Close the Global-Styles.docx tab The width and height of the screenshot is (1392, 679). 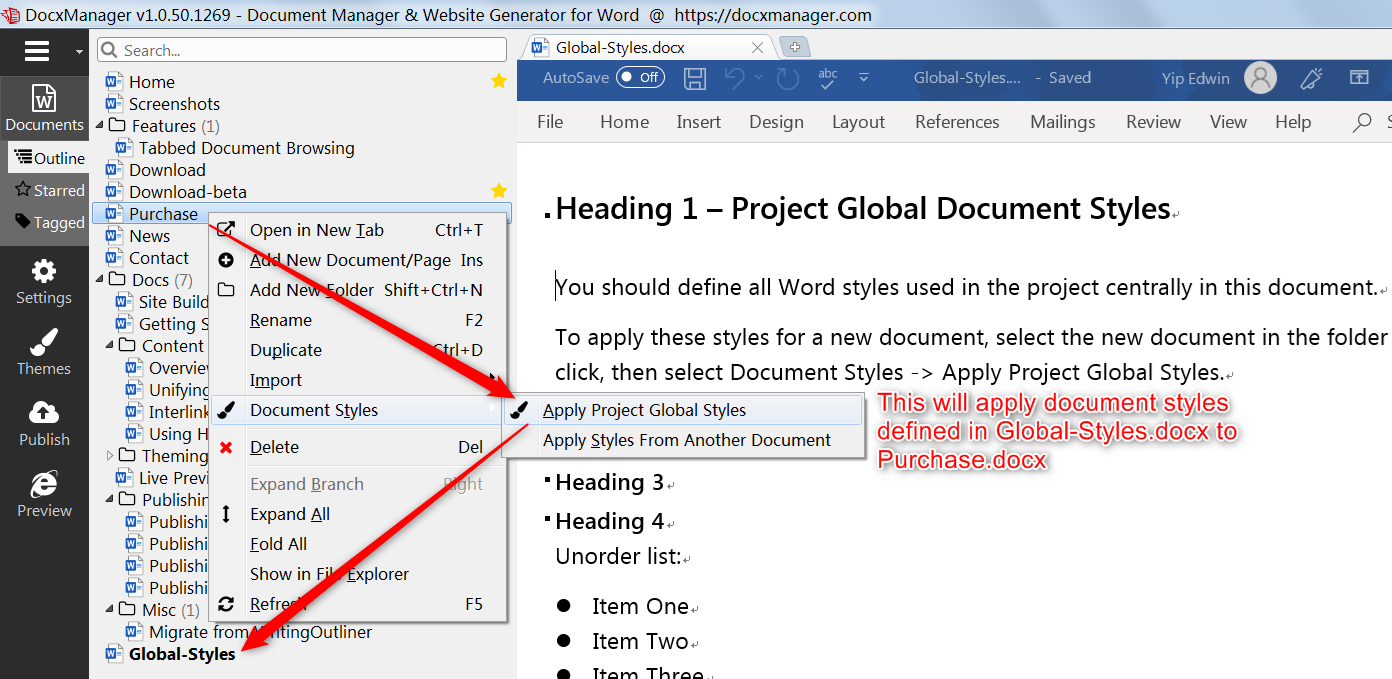[x=757, y=47]
